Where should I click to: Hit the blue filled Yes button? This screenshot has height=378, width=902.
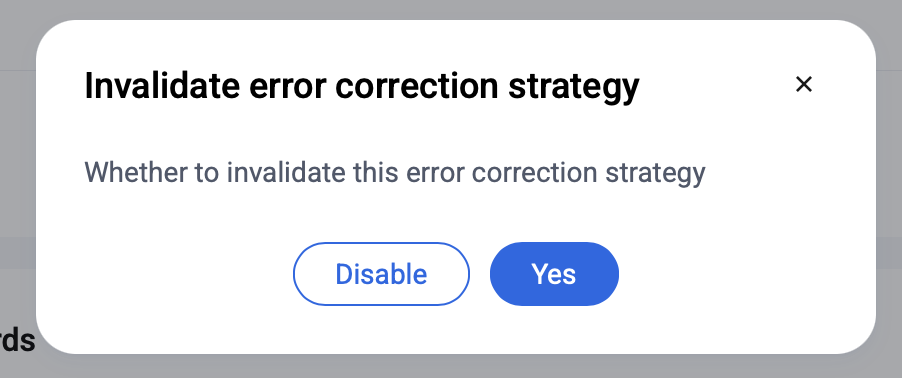tap(554, 274)
